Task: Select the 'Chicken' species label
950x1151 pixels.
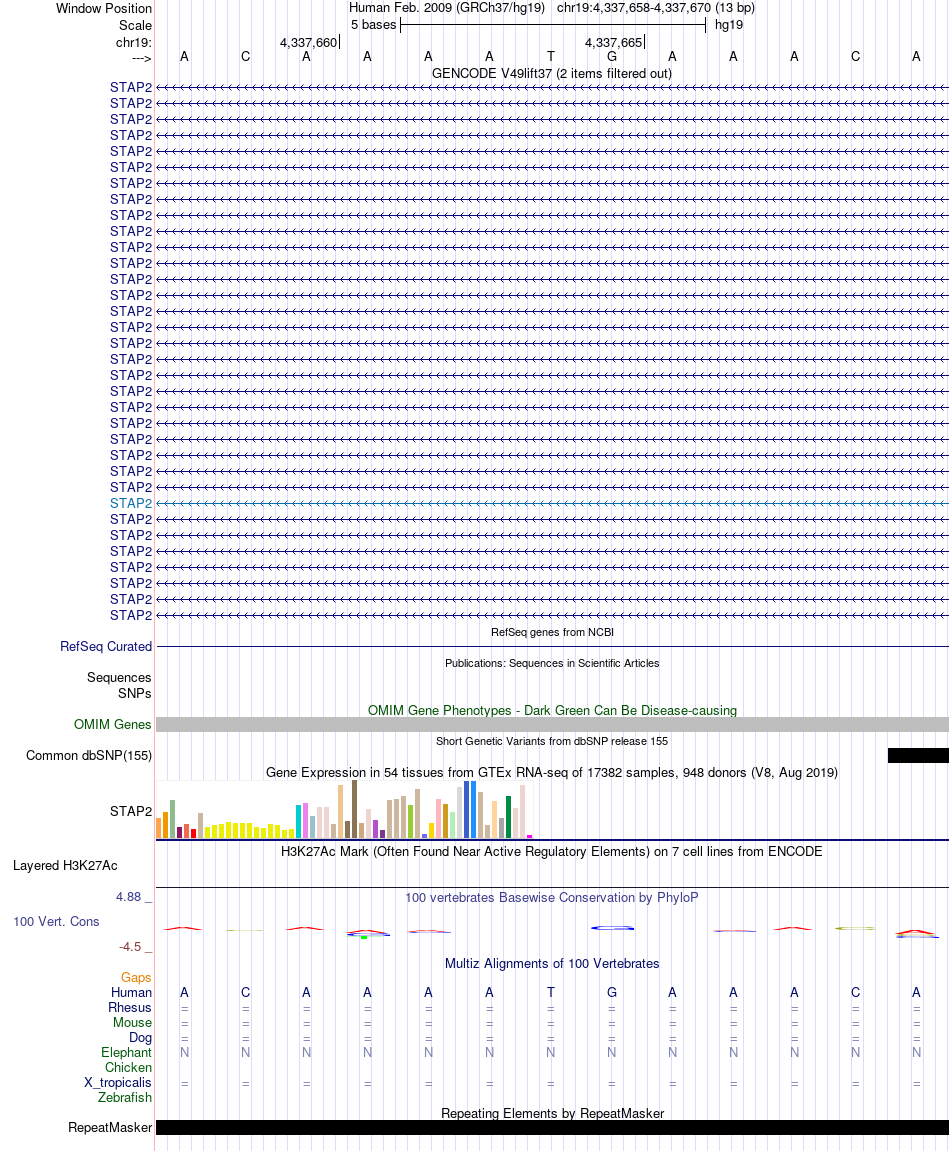Action: [x=128, y=1067]
